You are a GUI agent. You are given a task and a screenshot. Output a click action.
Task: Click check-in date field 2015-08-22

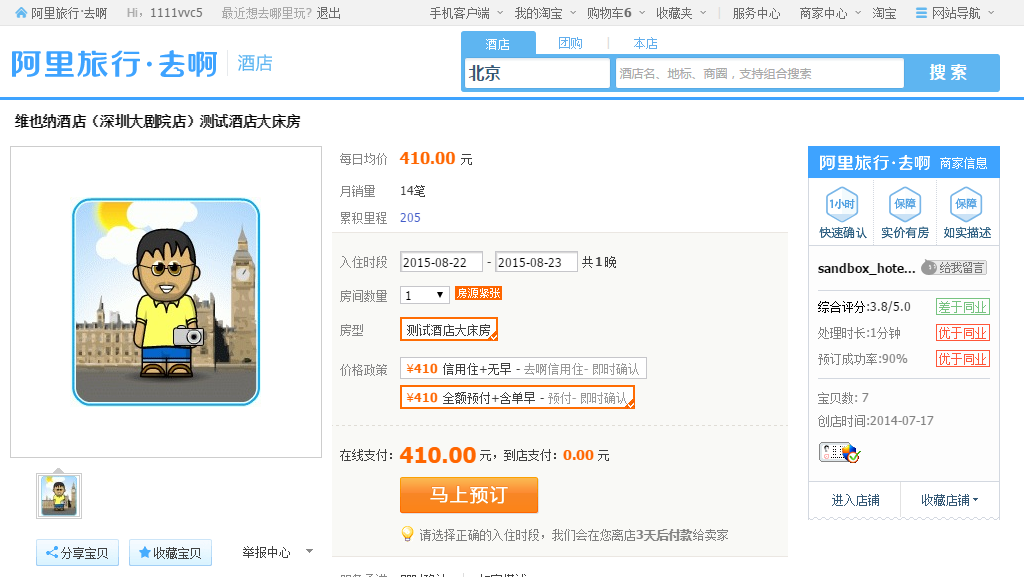(441, 262)
